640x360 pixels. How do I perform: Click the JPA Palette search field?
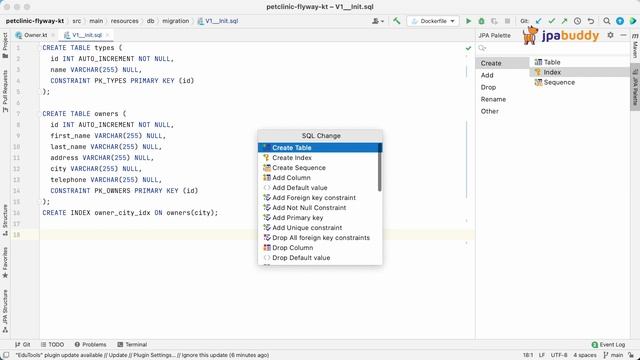pyautogui.click(x=553, y=48)
